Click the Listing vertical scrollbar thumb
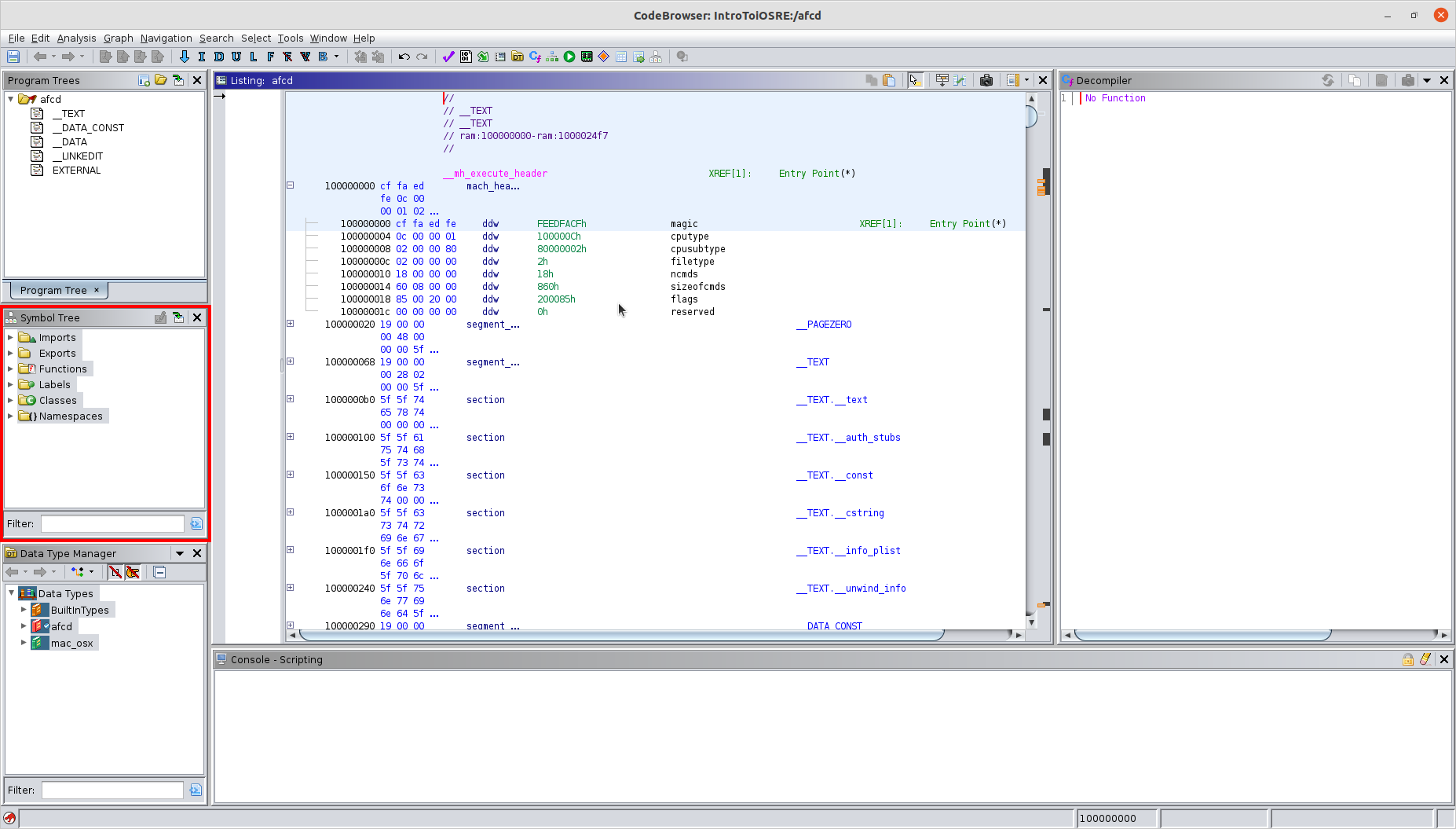 [1031, 116]
